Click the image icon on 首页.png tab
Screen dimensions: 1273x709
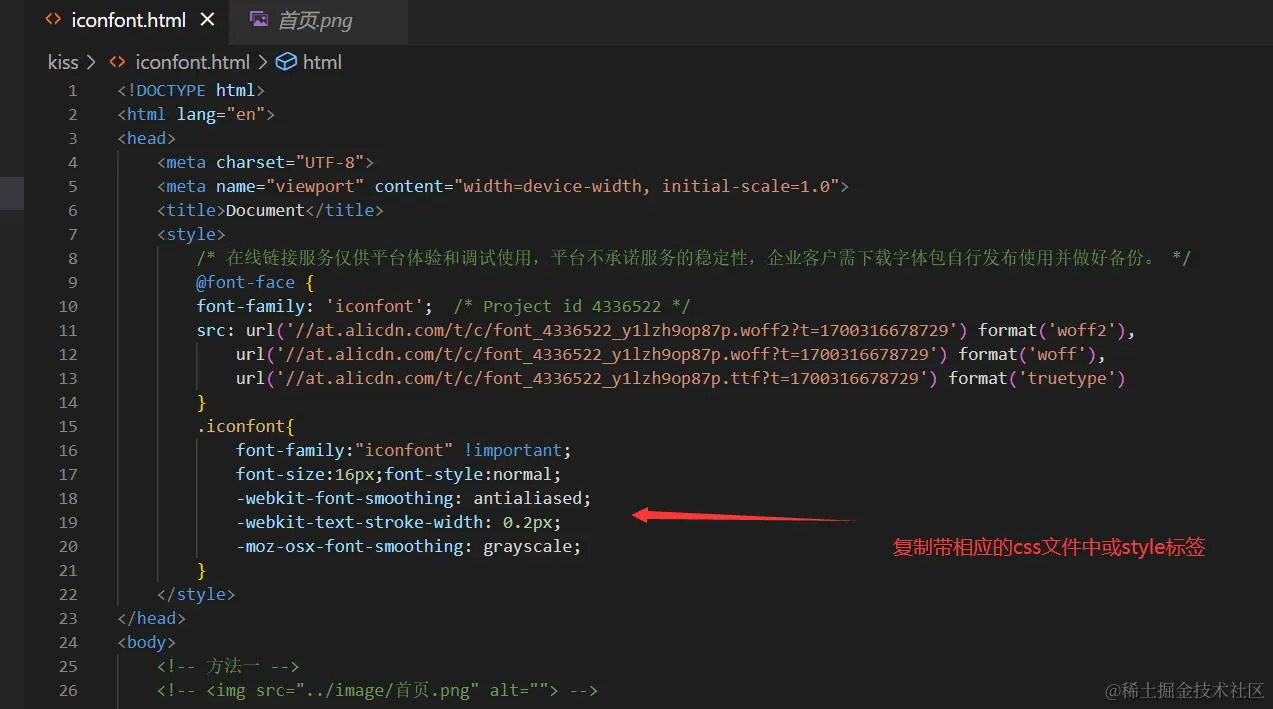pos(259,19)
